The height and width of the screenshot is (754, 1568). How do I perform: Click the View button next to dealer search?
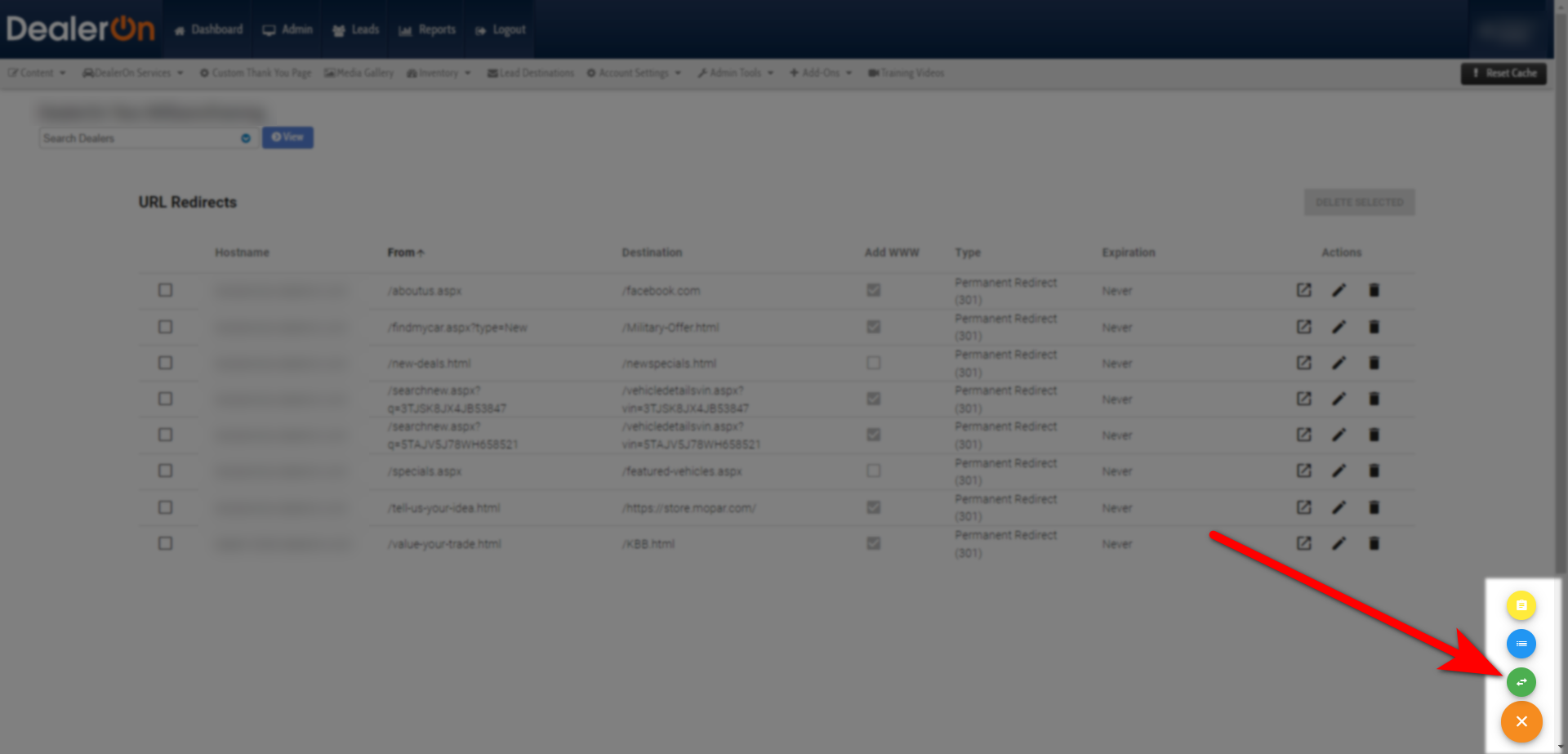[x=287, y=137]
